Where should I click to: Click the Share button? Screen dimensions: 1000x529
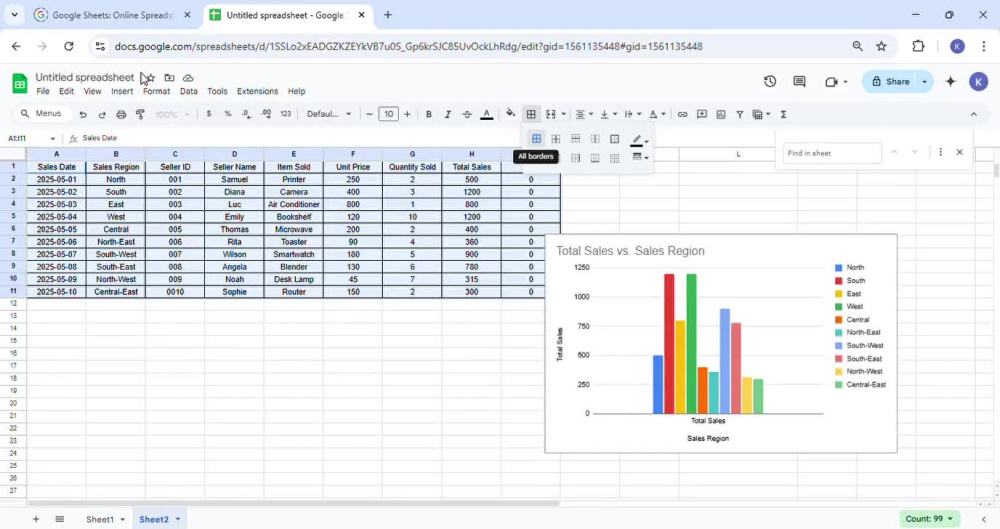click(891, 82)
